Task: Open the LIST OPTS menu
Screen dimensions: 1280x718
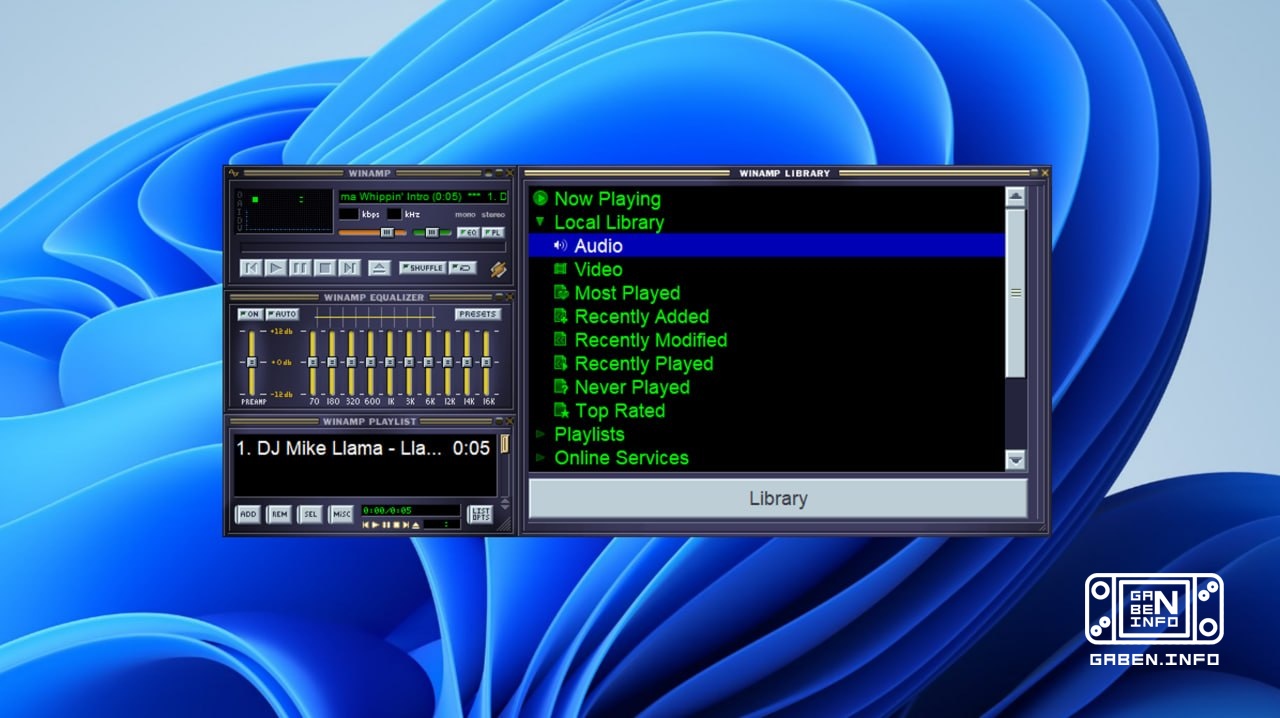Action: point(480,514)
